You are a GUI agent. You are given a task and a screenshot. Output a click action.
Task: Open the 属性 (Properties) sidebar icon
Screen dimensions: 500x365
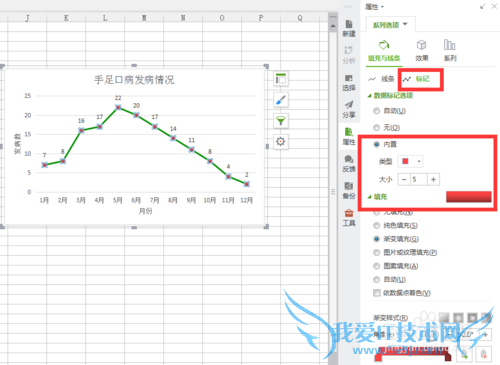tap(349, 137)
